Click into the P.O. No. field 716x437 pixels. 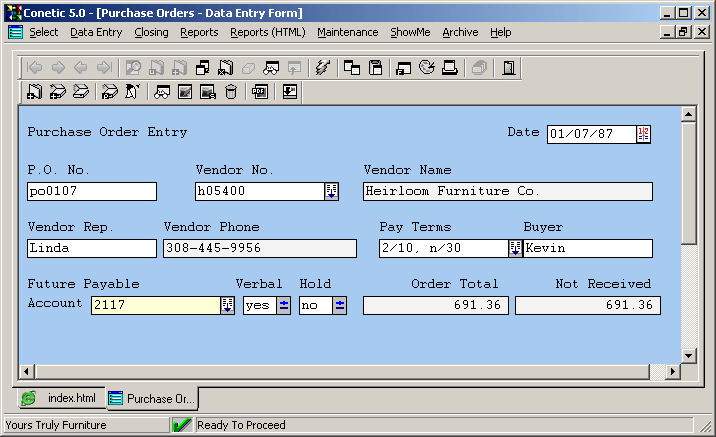tap(92, 192)
